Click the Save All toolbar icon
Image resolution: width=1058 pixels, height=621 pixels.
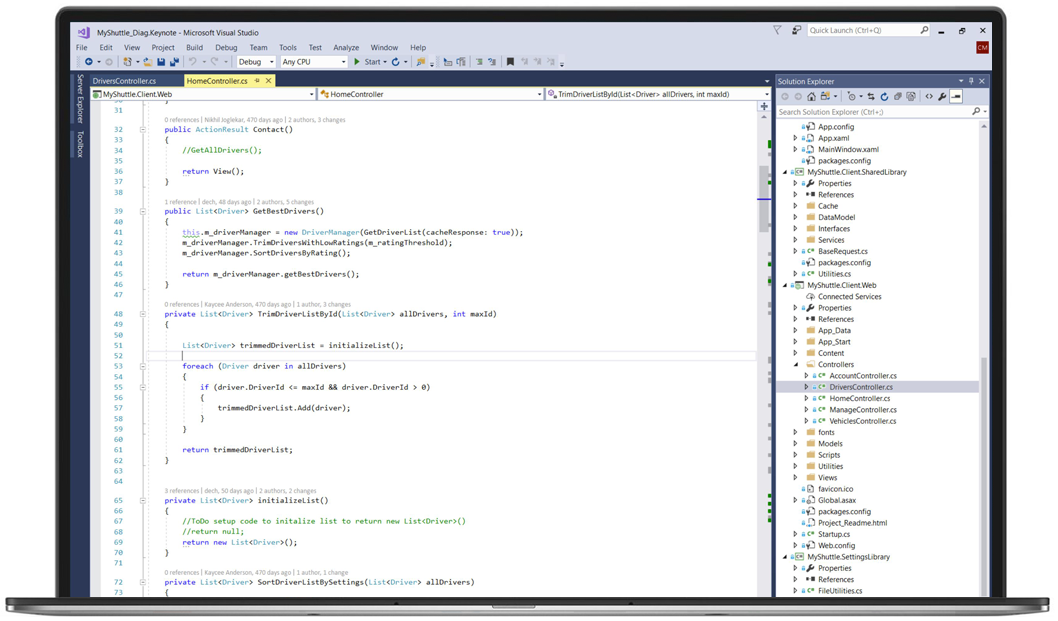(177, 62)
